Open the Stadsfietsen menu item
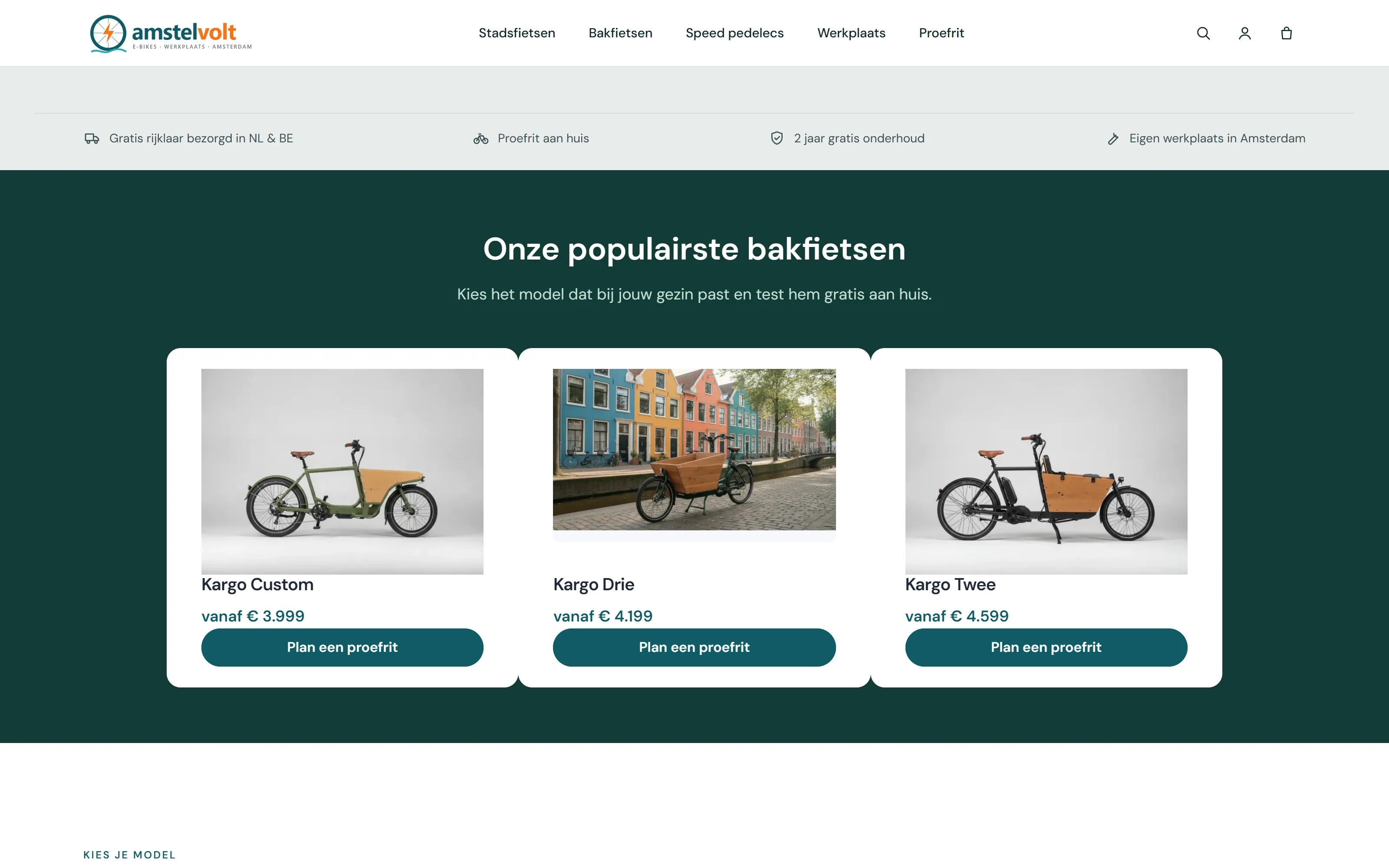This screenshot has width=1389, height=868. [517, 33]
